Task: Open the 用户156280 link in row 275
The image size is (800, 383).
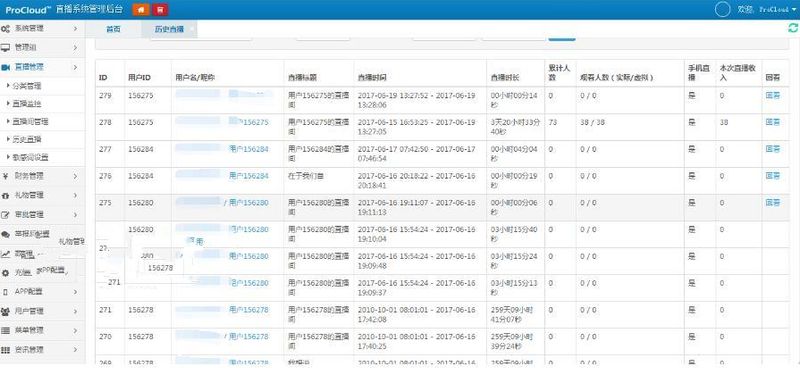Action: coord(249,202)
